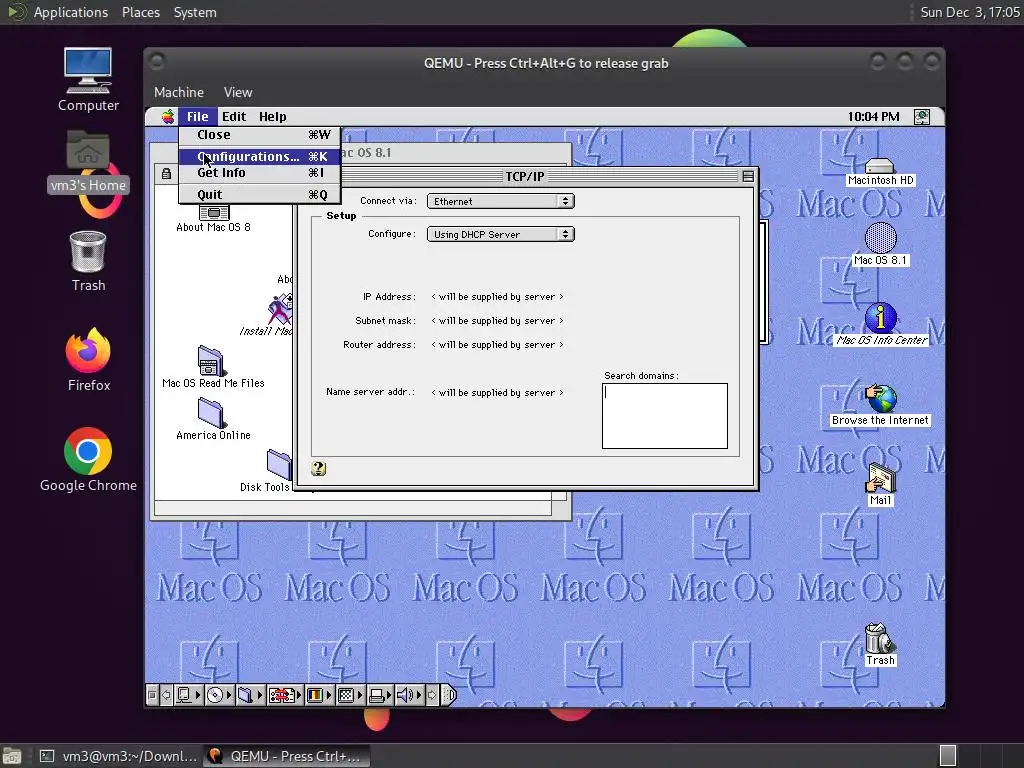
Task: Open the QEMU Machine menu
Action: click(179, 92)
